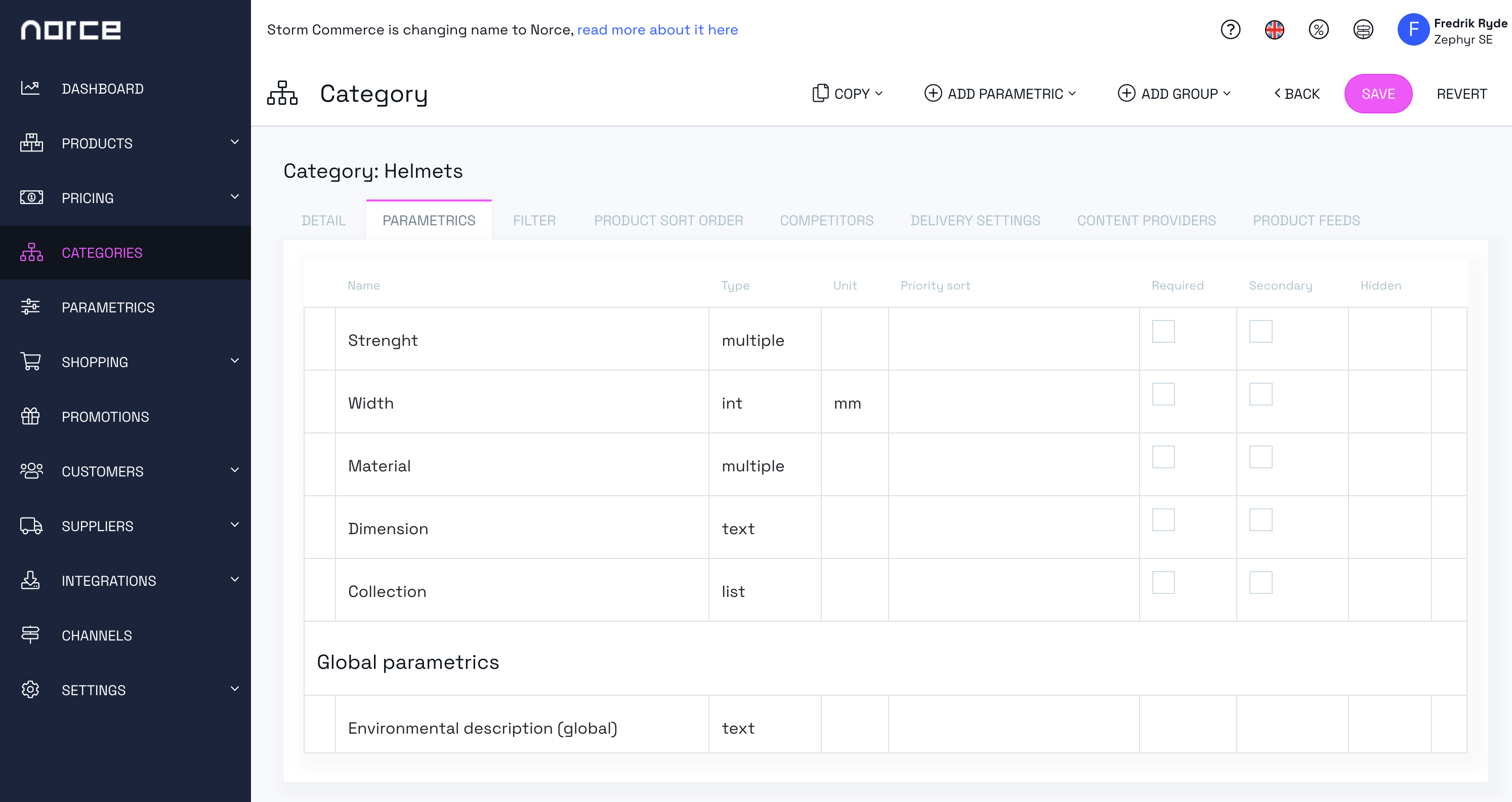Click the Shopping icon in sidebar

point(32,362)
